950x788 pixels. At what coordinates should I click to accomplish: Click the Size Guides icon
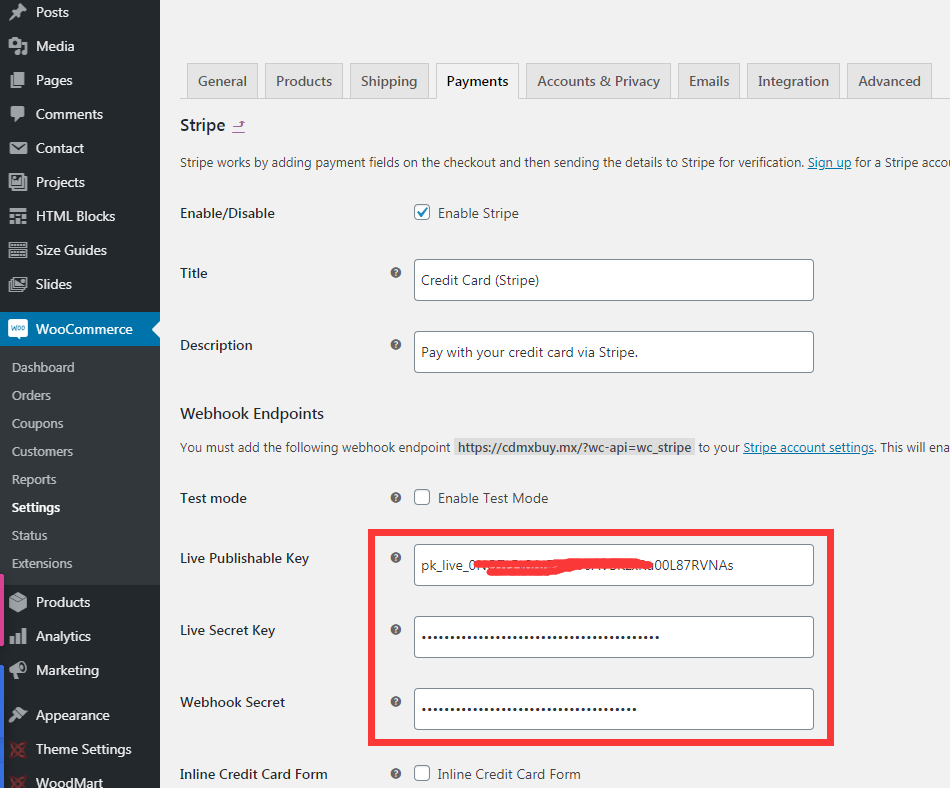click(x=18, y=250)
